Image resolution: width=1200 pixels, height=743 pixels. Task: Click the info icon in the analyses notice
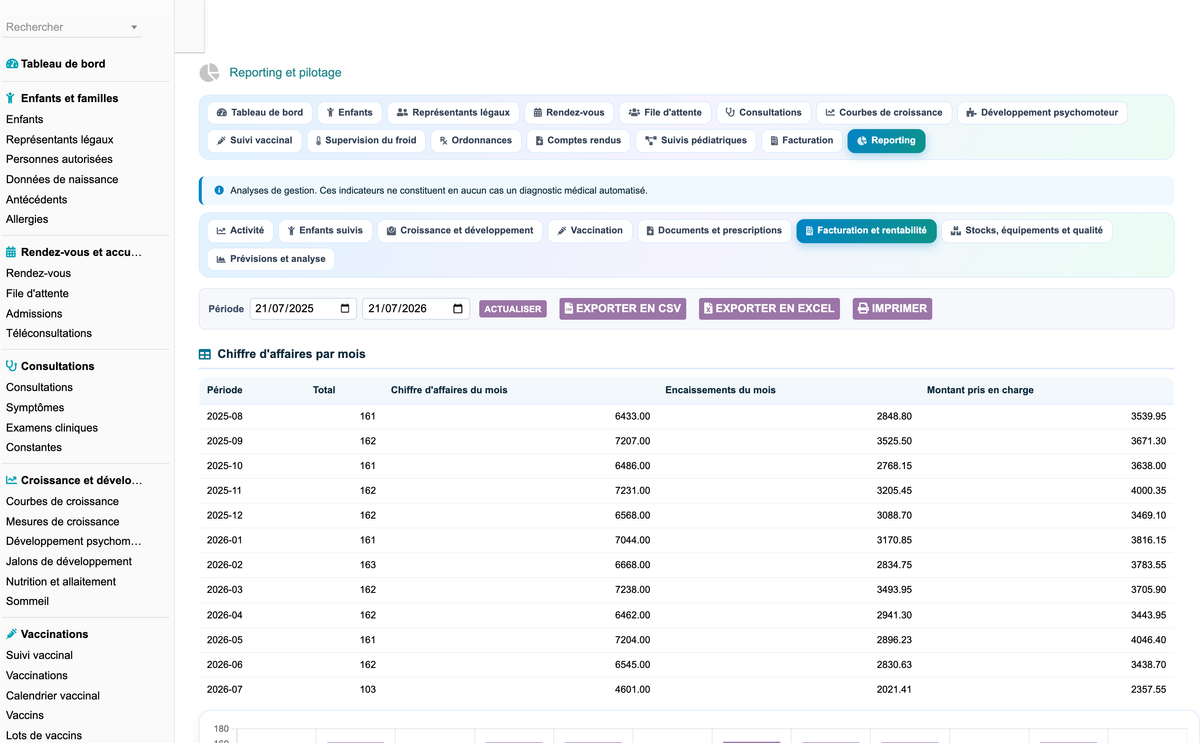point(219,190)
